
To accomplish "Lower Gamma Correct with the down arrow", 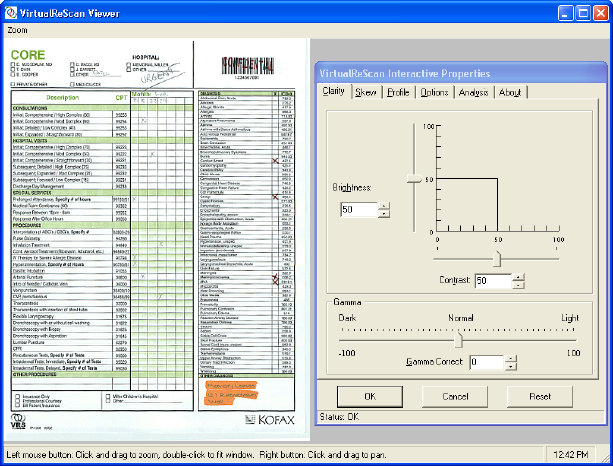I will (512, 366).
